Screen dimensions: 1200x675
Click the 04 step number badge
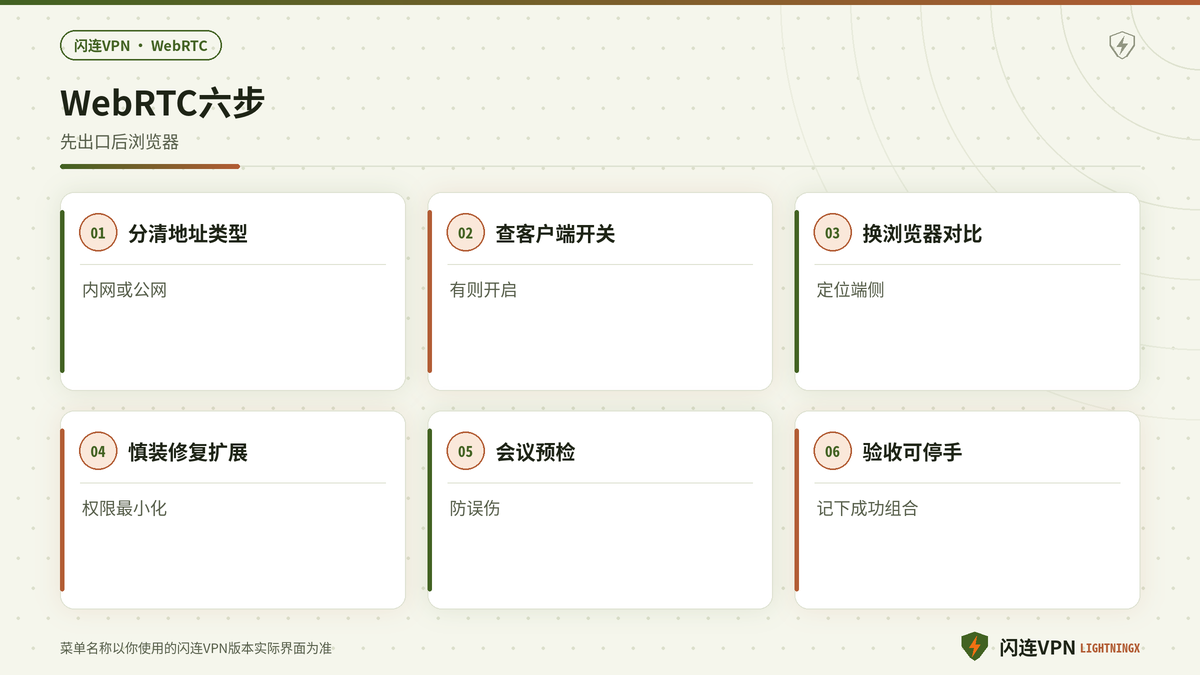pos(98,451)
